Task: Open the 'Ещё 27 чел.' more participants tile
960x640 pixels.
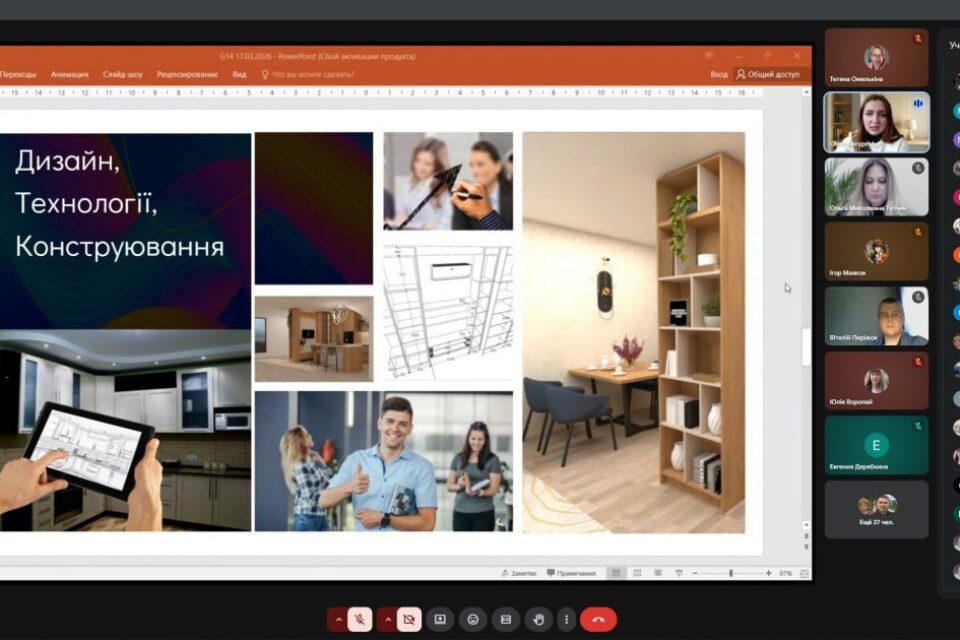Action: click(876, 510)
